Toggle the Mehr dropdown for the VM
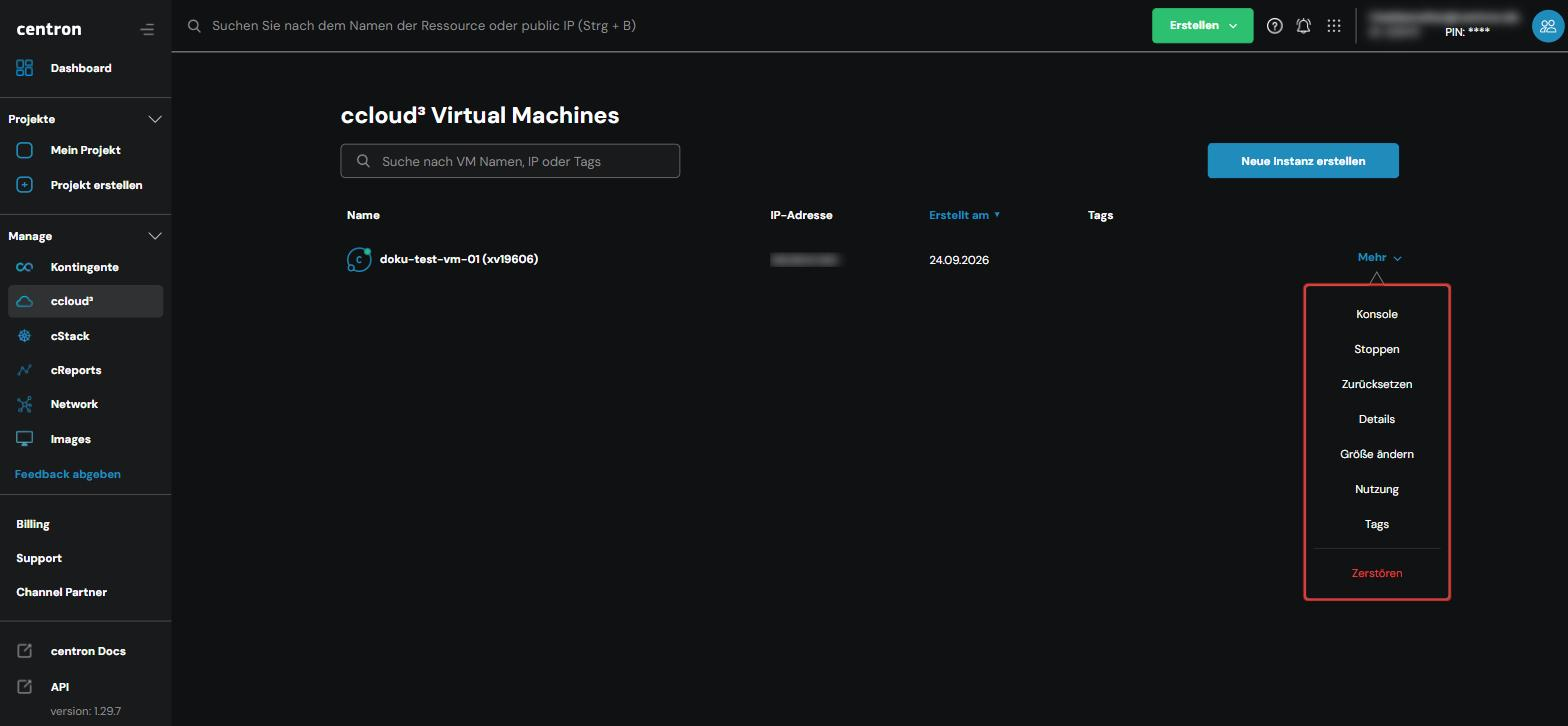The height and width of the screenshot is (726, 1568). pyautogui.click(x=1379, y=258)
